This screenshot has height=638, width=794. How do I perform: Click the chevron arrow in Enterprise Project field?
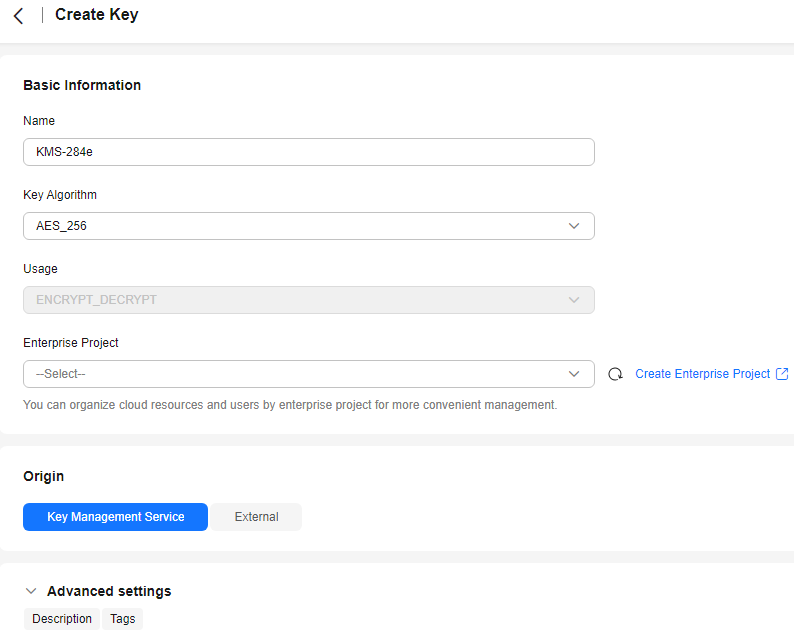(x=574, y=374)
